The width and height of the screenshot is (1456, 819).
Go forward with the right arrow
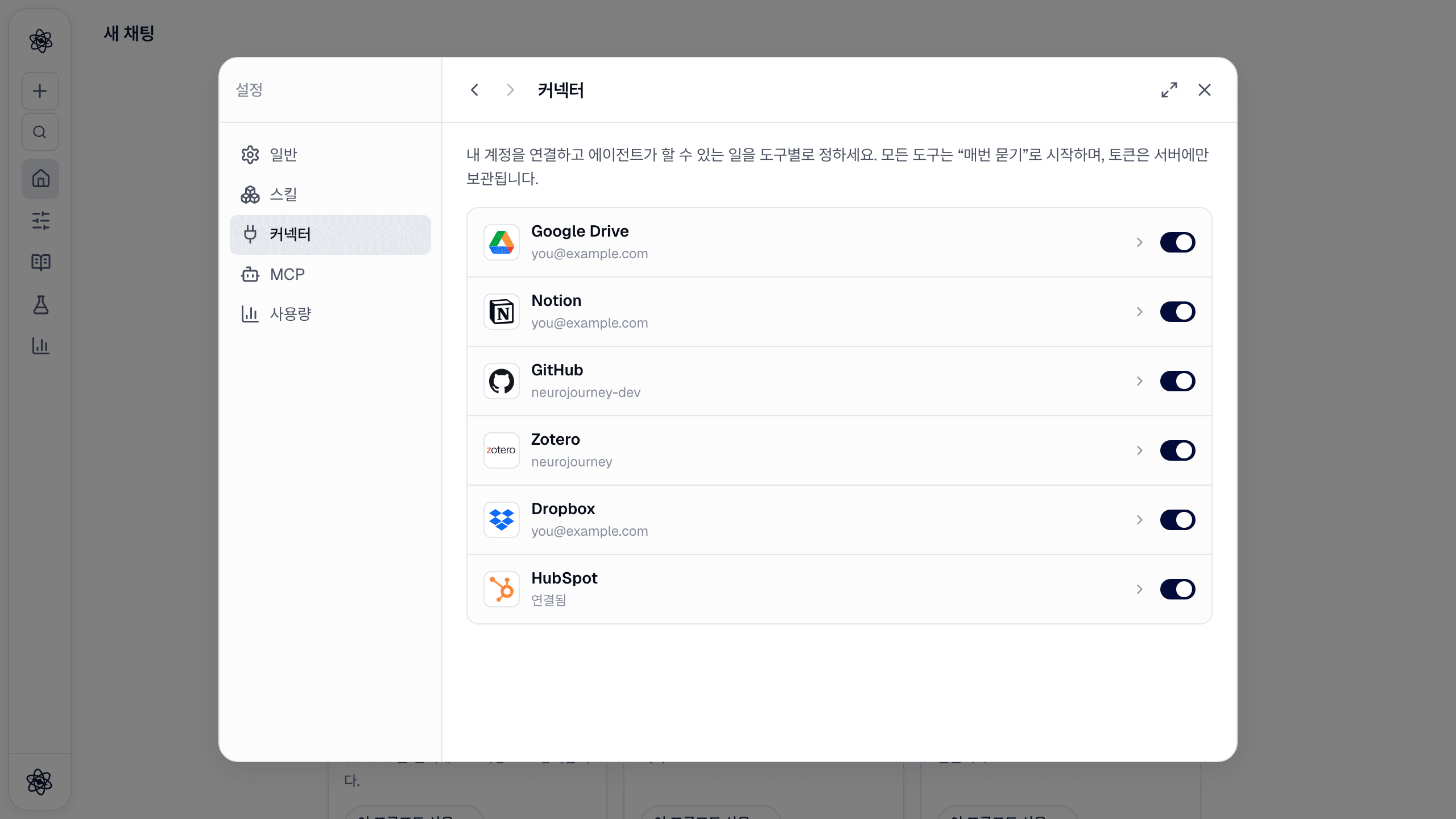point(510,90)
